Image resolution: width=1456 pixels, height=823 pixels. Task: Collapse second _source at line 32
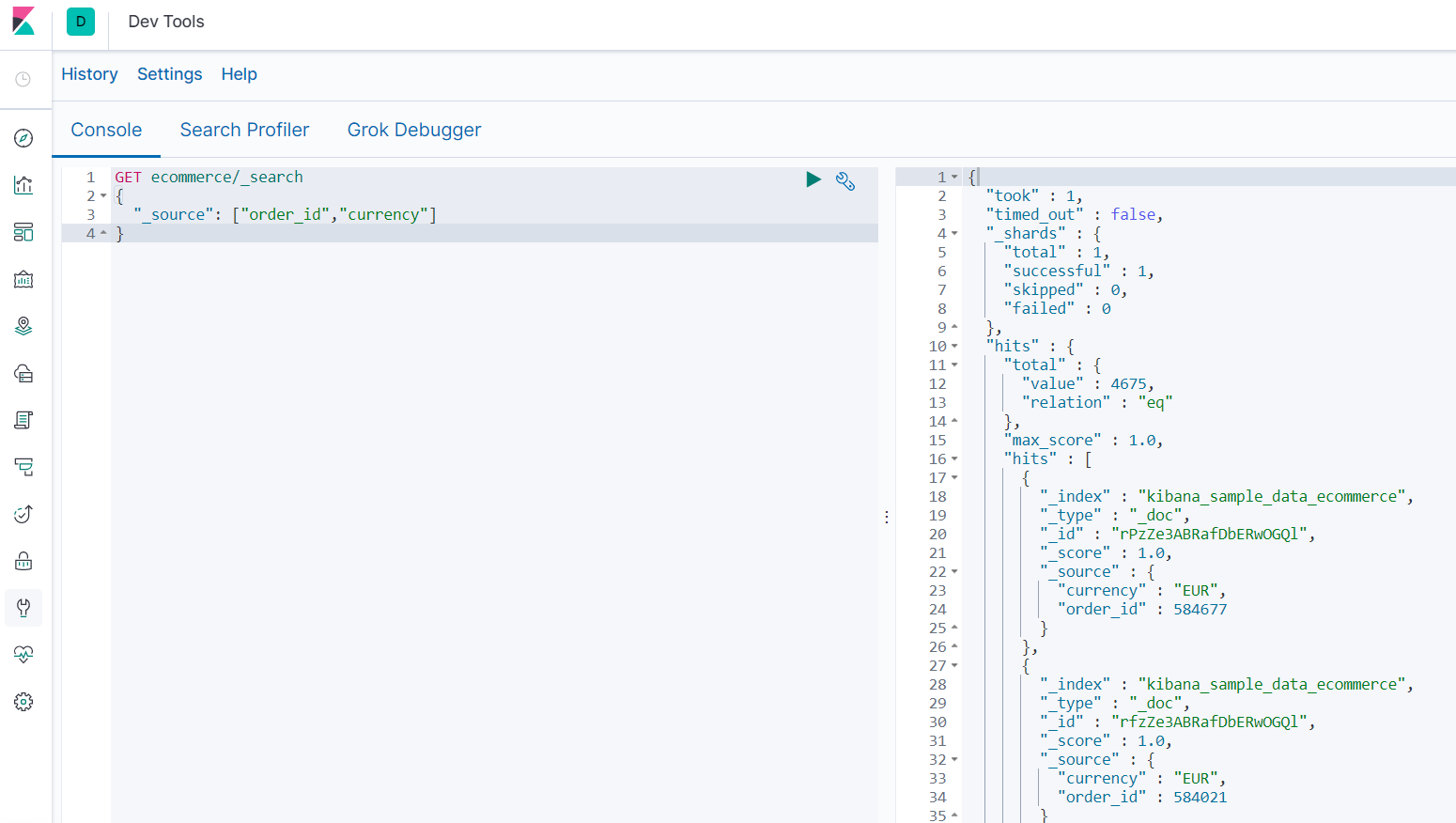pos(954,759)
